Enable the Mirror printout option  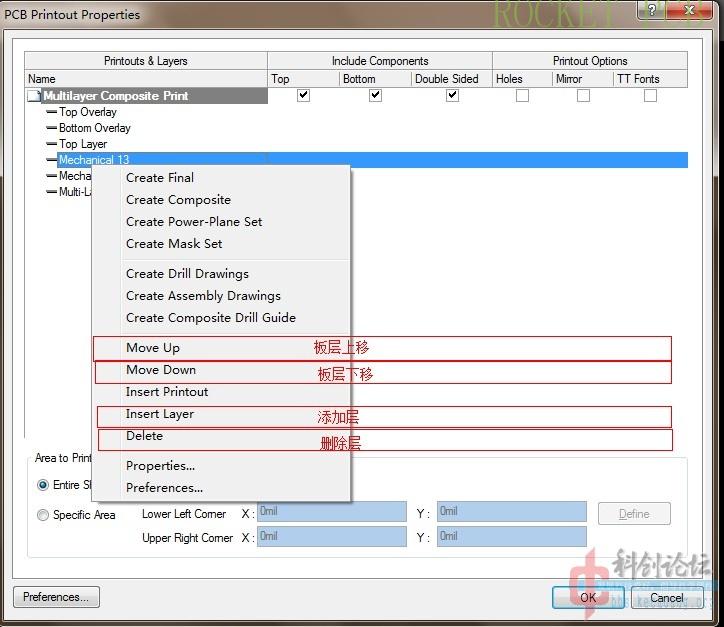[x=583, y=96]
